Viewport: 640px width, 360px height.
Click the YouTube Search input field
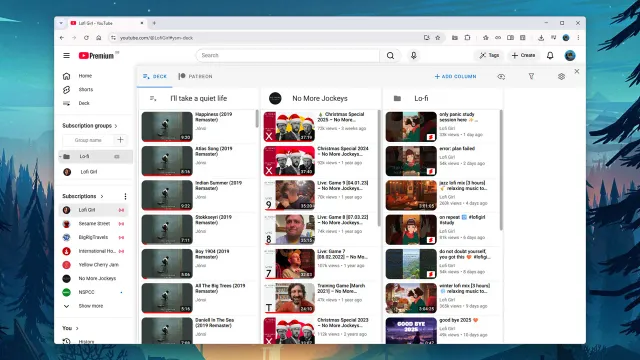[x=288, y=56]
